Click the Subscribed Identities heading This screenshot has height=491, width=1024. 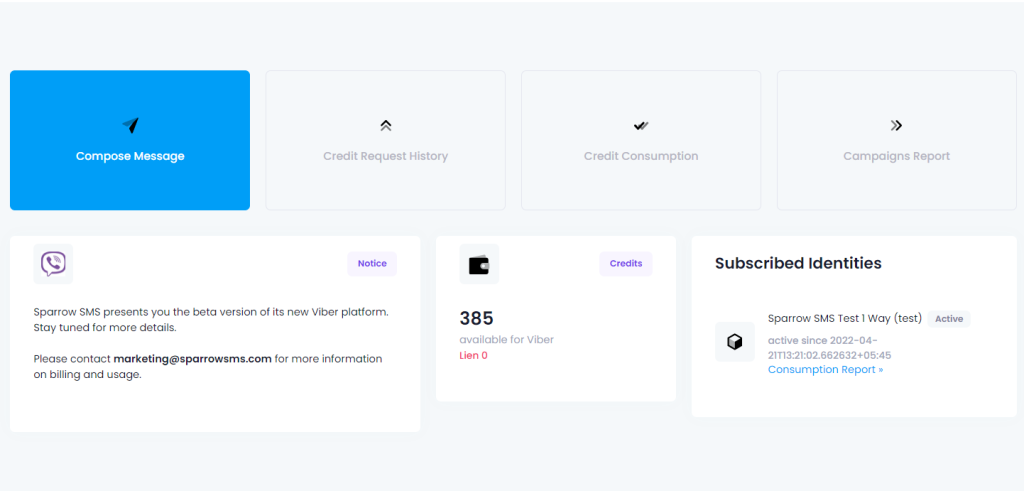coord(798,263)
